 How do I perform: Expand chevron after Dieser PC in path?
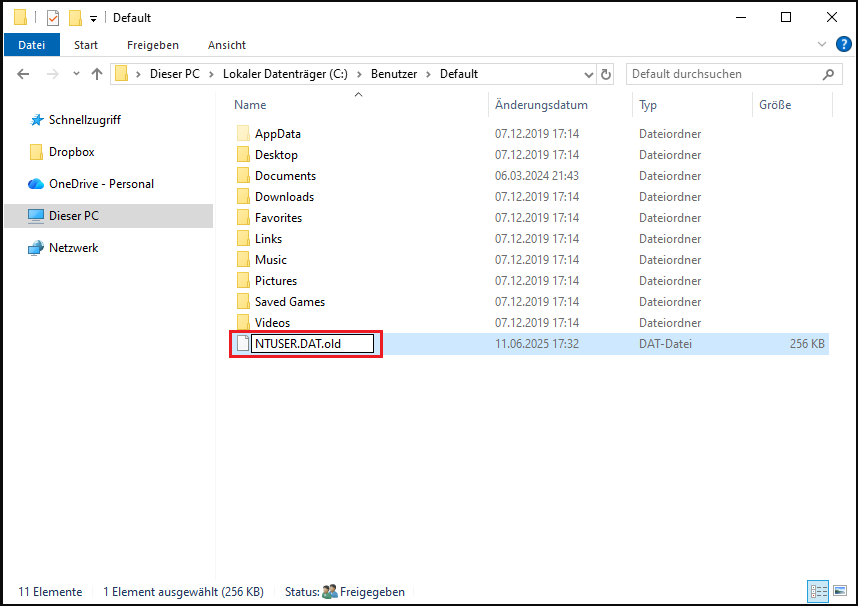[x=211, y=74]
